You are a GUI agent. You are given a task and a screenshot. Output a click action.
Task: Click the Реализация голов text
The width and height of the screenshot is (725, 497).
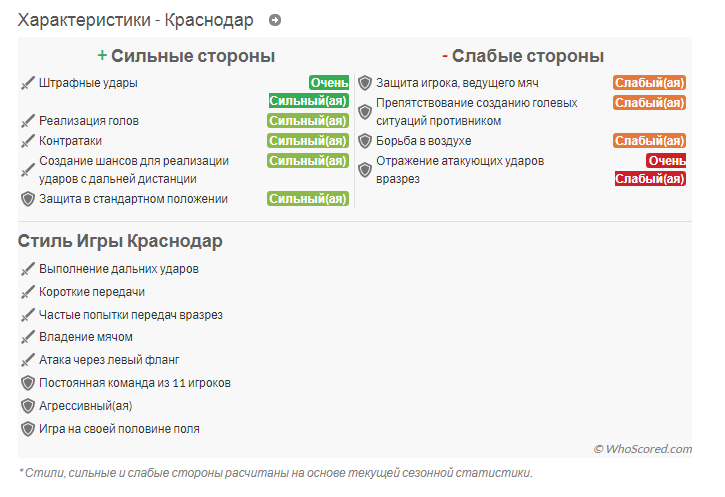click(89, 121)
